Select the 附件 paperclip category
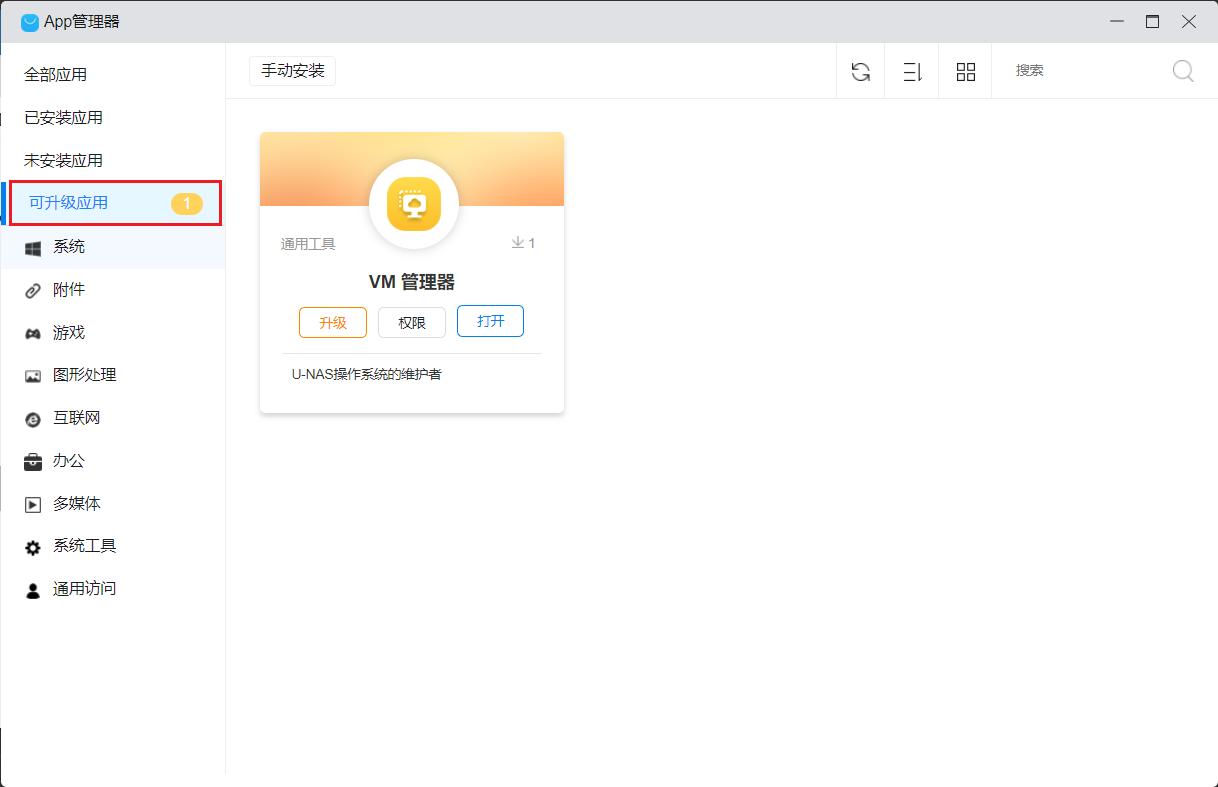The height and width of the screenshot is (787, 1218). coord(68,290)
